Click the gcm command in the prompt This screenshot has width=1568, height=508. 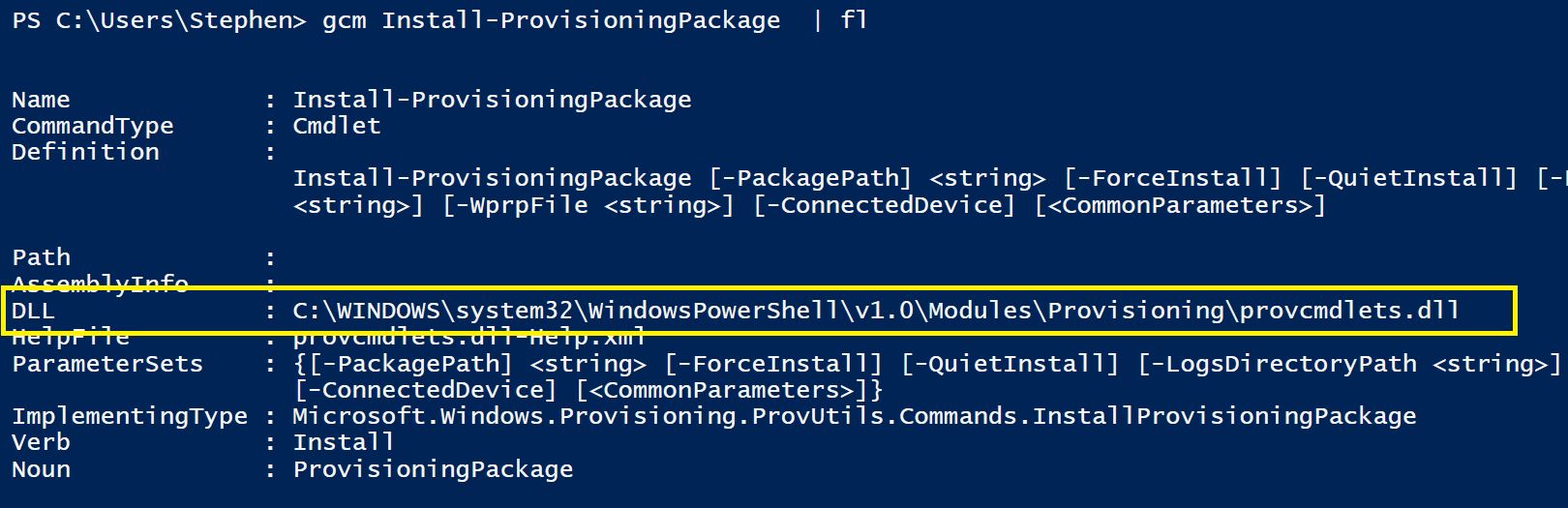click(x=345, y=21)
